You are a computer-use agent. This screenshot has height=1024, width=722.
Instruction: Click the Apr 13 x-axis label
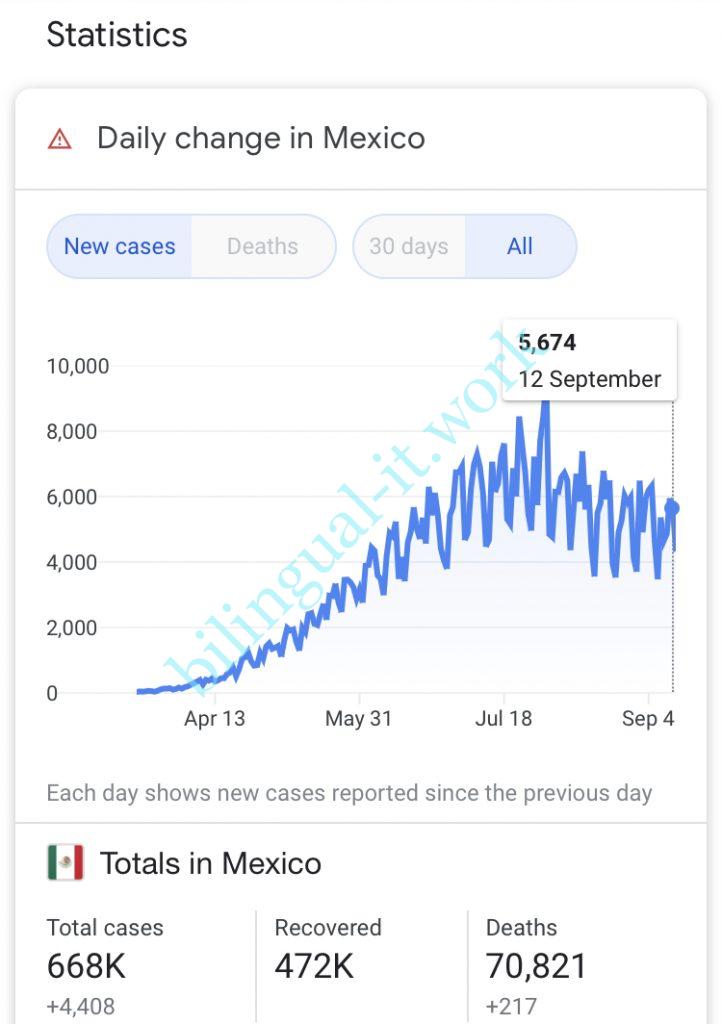[x=214, y=719]
